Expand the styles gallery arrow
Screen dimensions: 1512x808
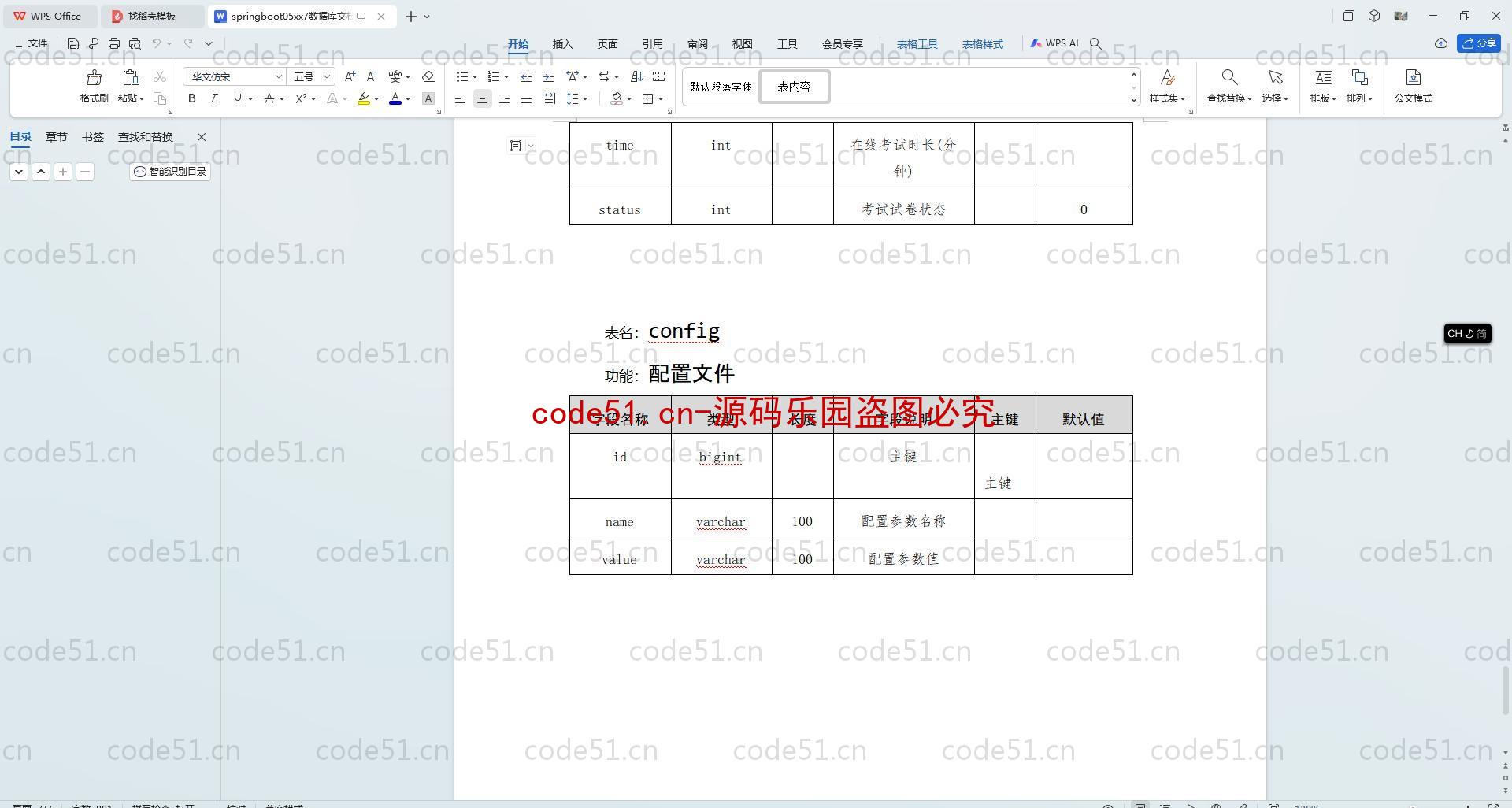click(x=1134, y=99)
